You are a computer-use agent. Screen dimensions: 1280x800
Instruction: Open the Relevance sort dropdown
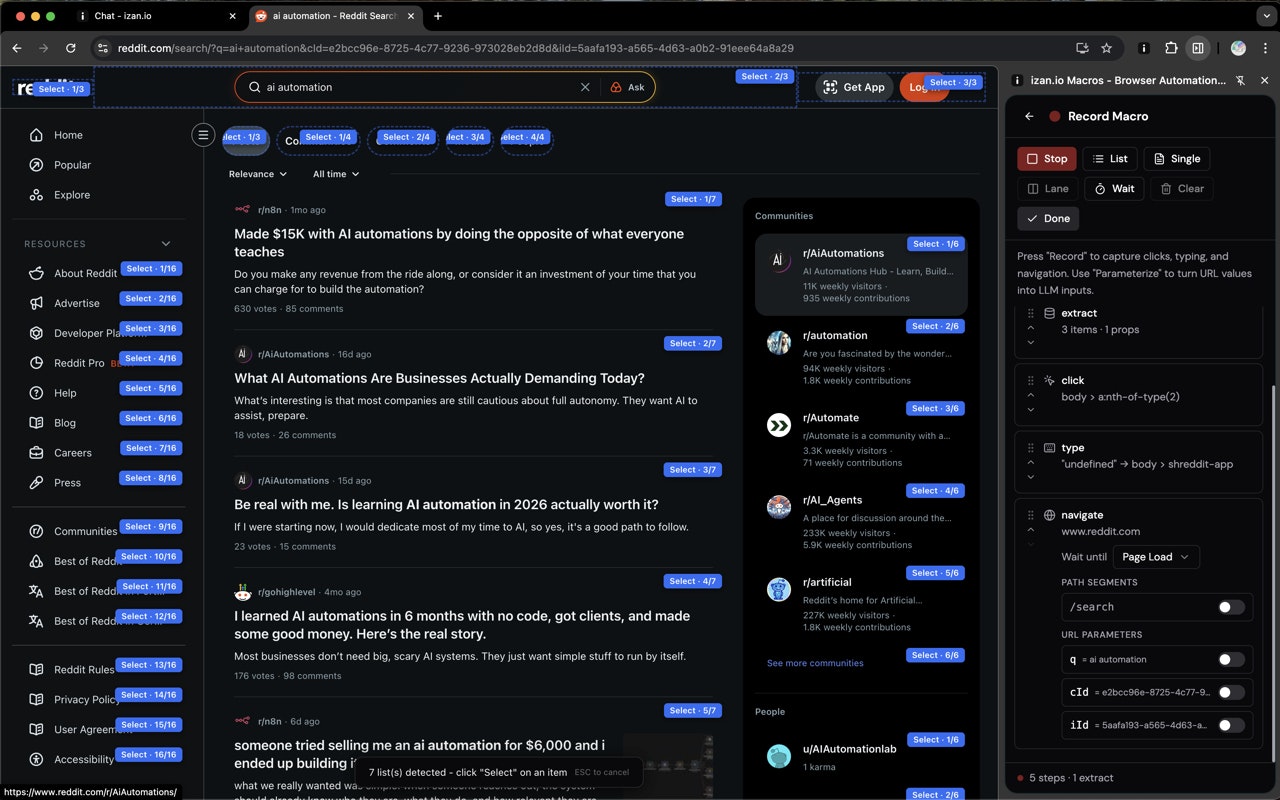[x=258, y=174]
